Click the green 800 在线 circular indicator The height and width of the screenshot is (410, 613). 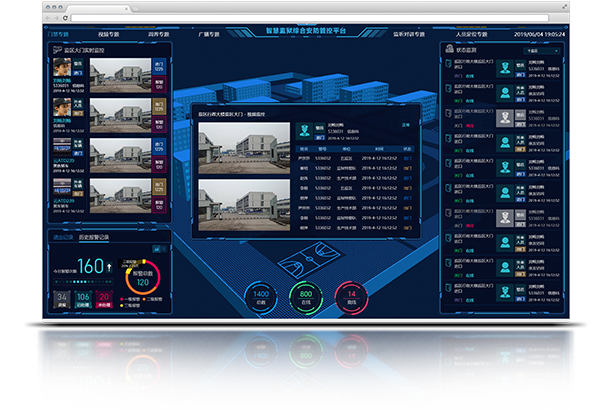[306, 295]
